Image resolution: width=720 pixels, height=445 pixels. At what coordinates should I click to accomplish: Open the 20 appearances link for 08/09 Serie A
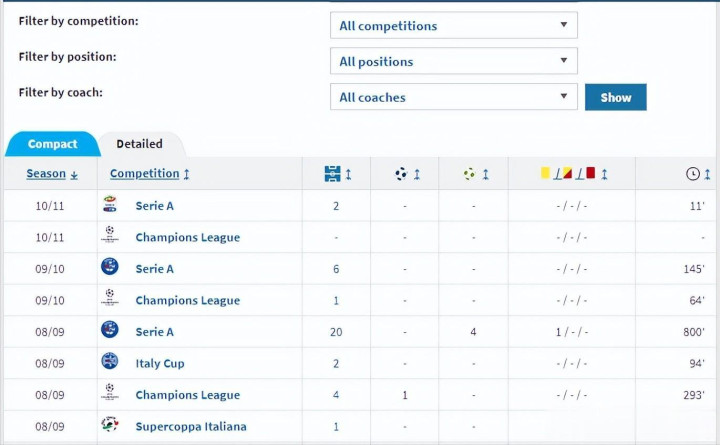click(336, 332)
